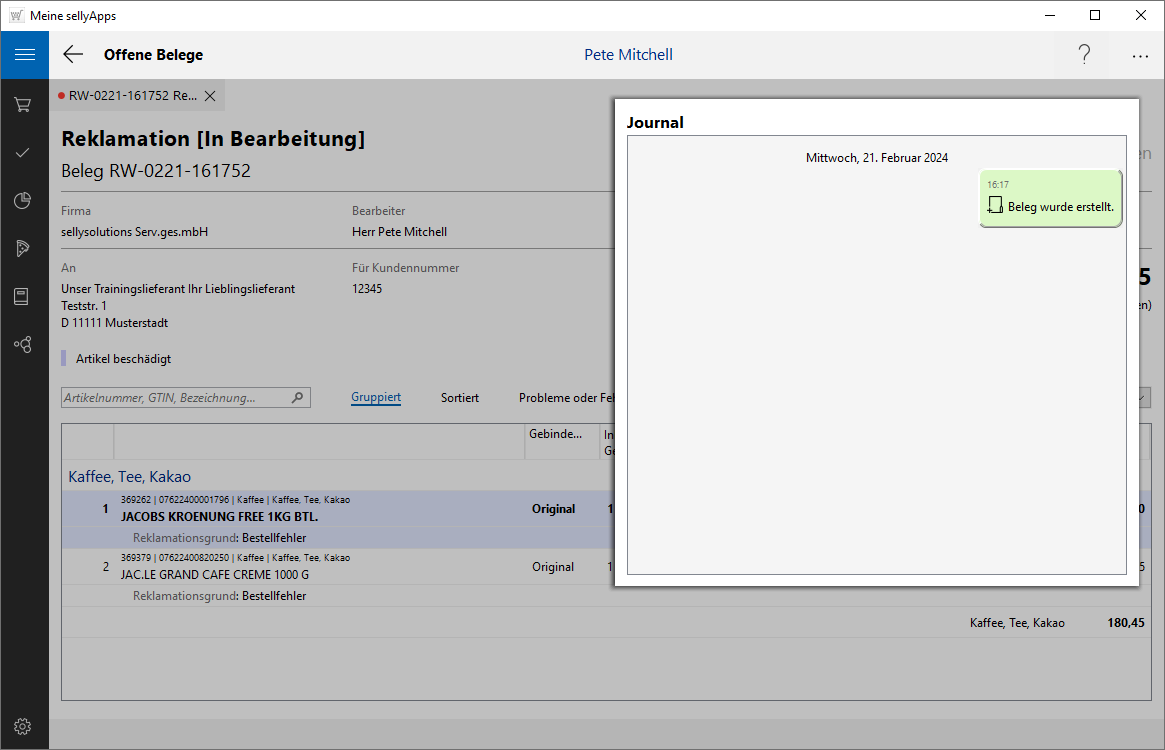The image size is (1165, 750).
Task: Click the green Beleg wurde erstellt entry
Action: coord(1050,199)
